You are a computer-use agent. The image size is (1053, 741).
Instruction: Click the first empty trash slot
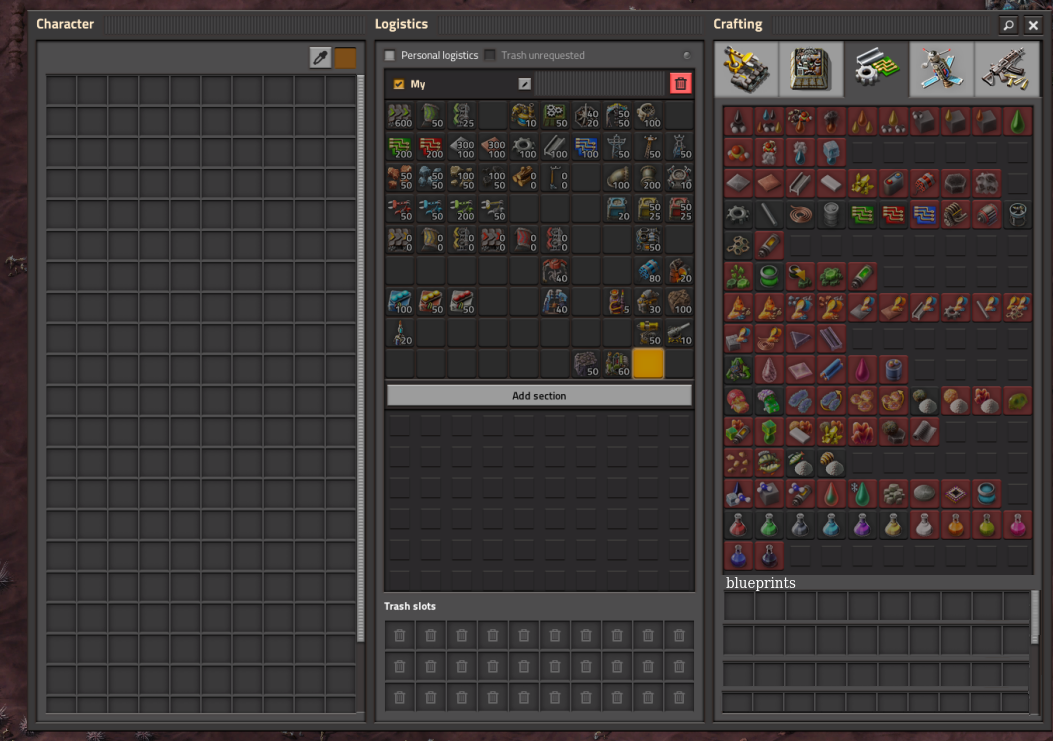(400, 636)
